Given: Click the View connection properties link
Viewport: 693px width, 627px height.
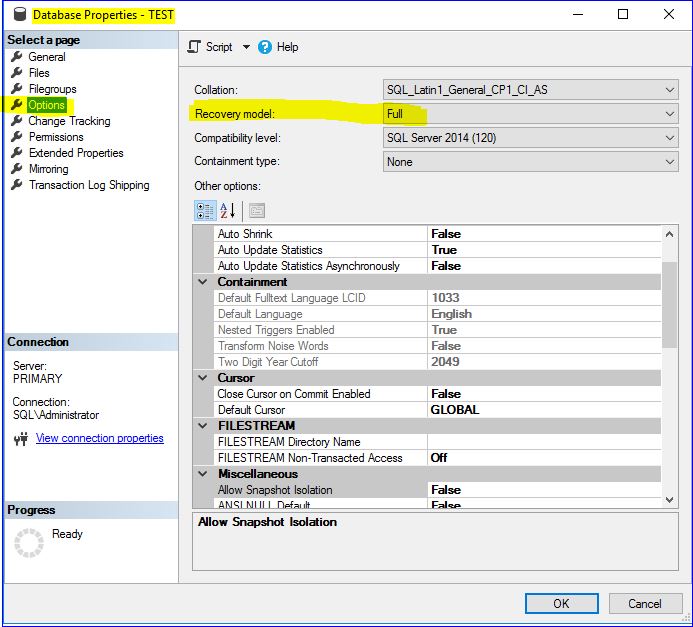Looking at the screenshot, I should (x=99, y=438).
